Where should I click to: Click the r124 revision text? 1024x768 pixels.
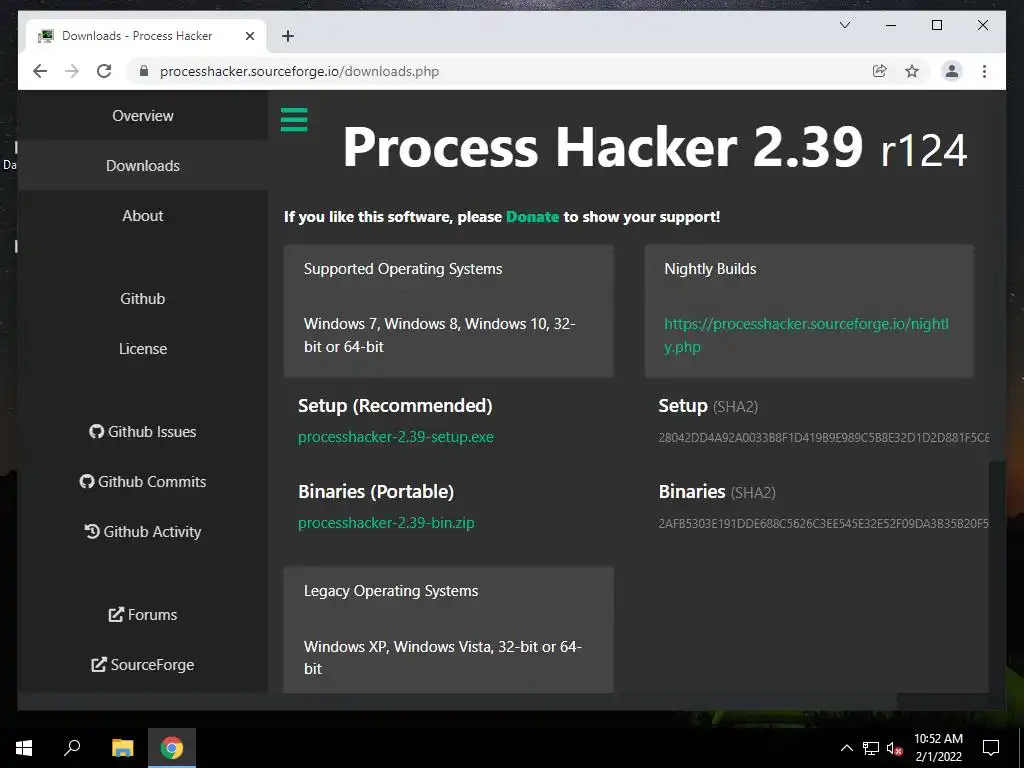click(923, 151)
